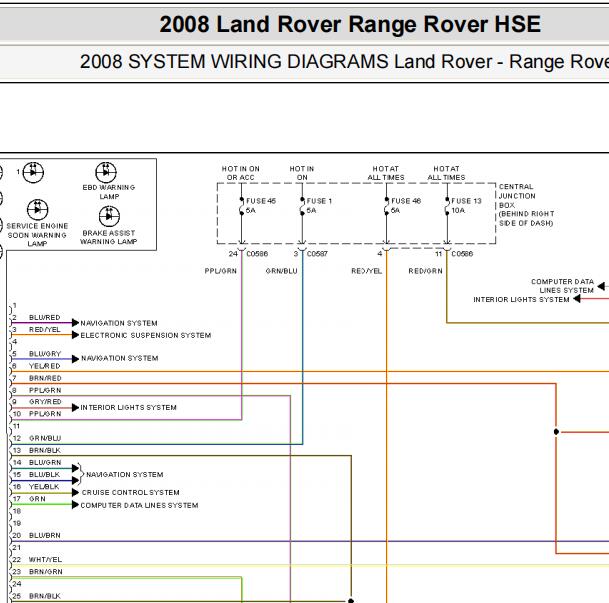Click connector 'C0586' next to pin 24

(x=257, y=254)
